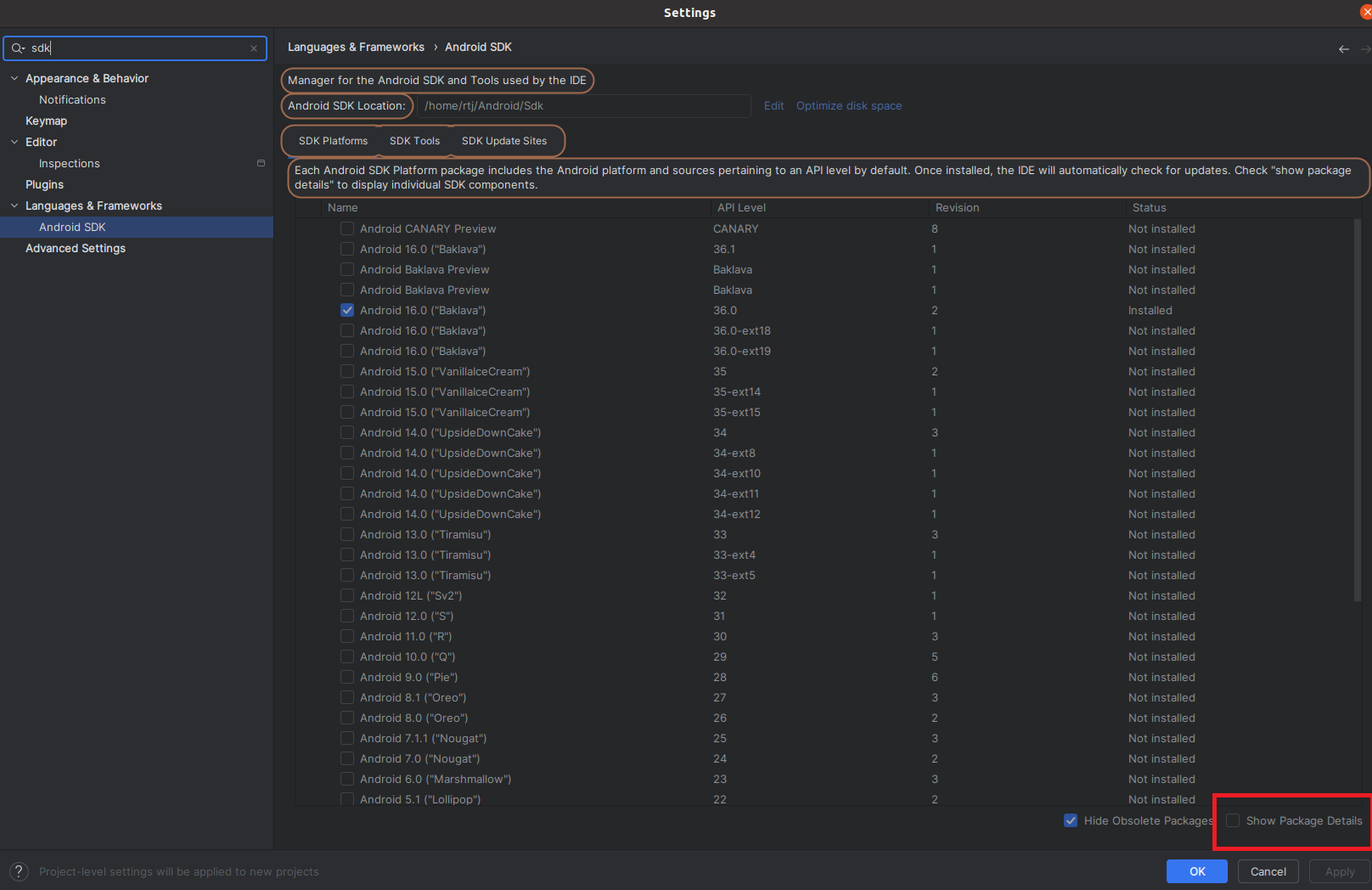Check the Android CANARY Preview checkbox
The image size is (1372, 890).
[347, 228]
